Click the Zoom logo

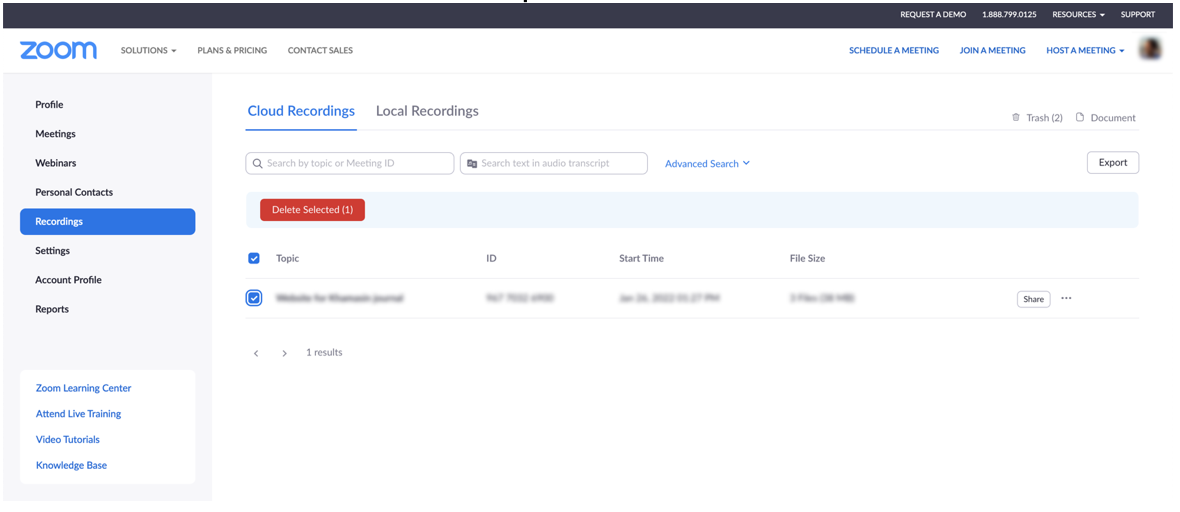[x=58, y=50]
